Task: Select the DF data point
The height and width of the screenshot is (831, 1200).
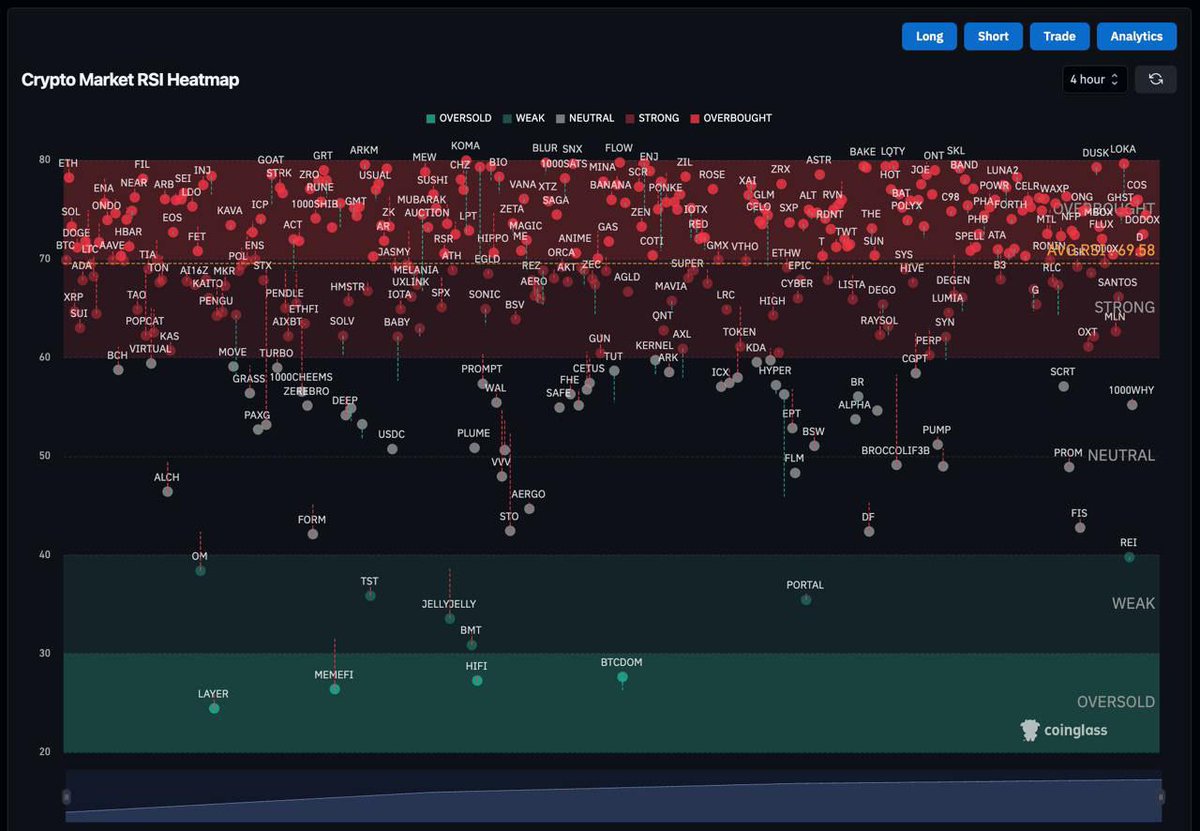Action: [869, 531]
